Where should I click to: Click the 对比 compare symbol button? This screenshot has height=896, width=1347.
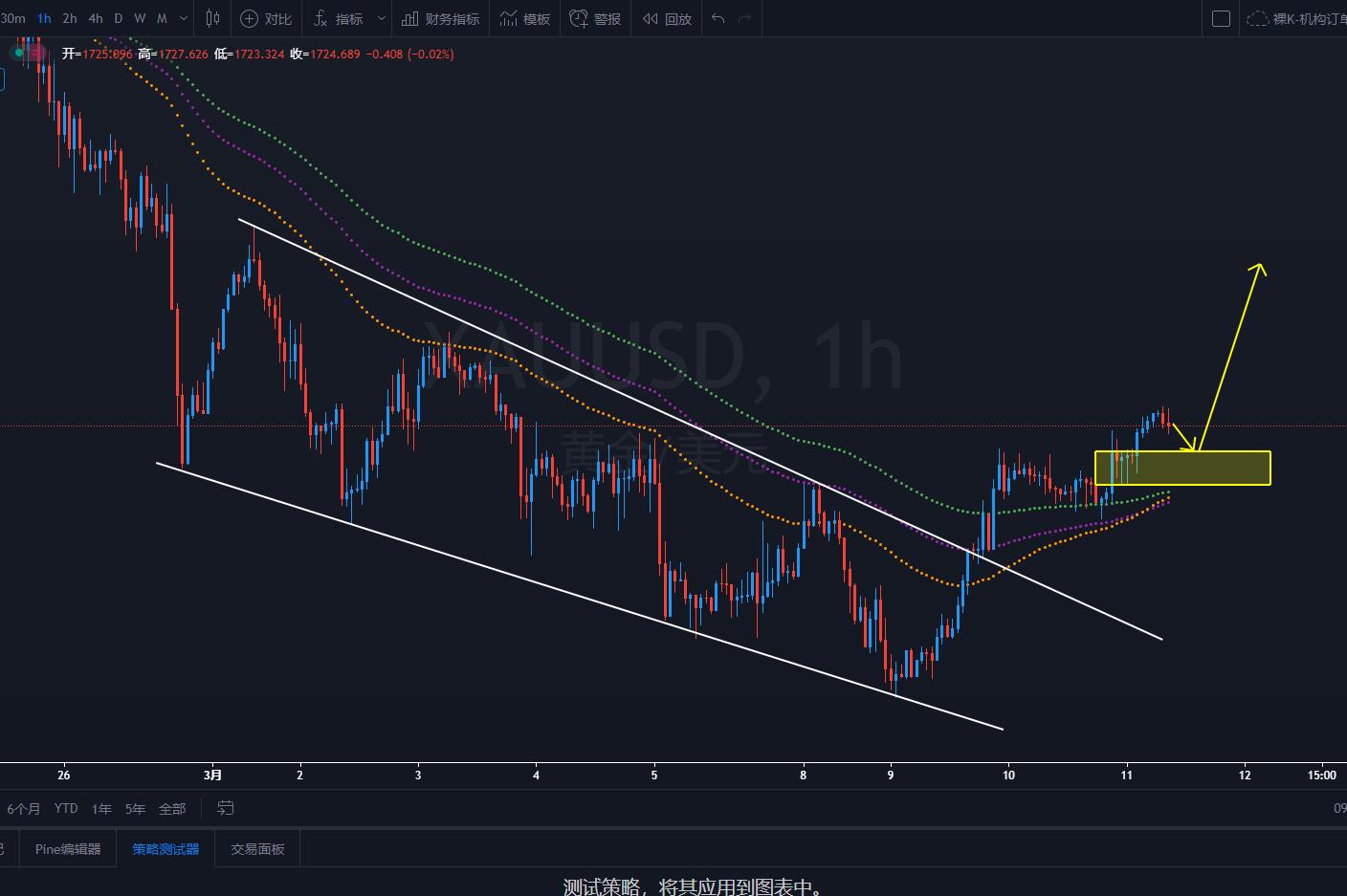click(266, 18)
